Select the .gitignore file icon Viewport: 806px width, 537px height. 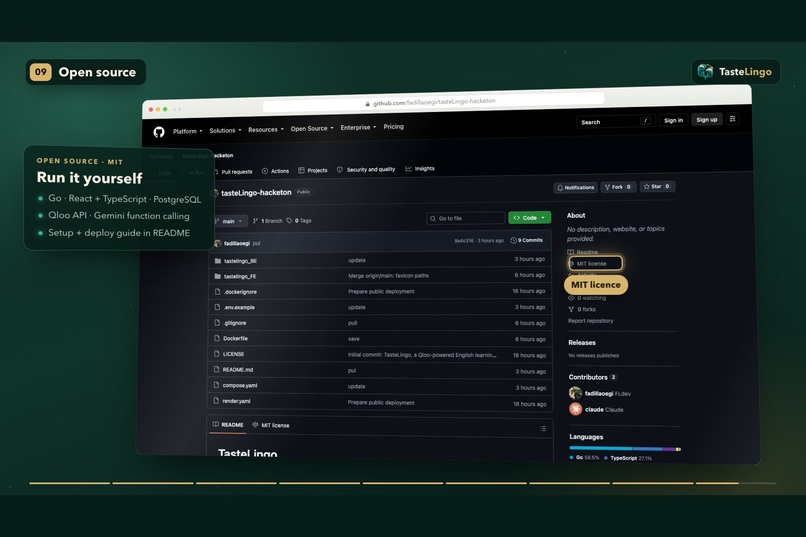pyautogui.click(x=217, y=323)
